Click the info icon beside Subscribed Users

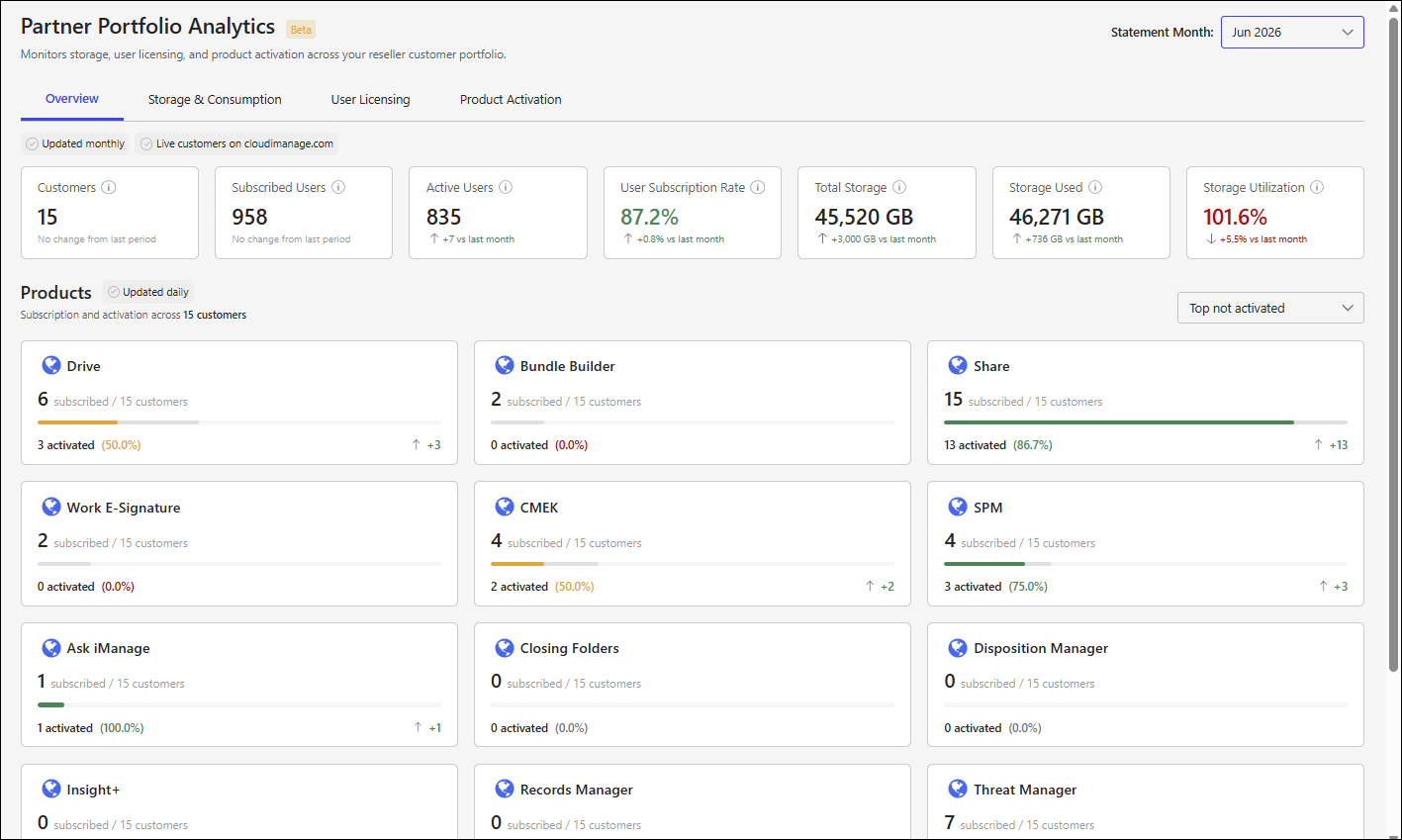tap(338, 187)
